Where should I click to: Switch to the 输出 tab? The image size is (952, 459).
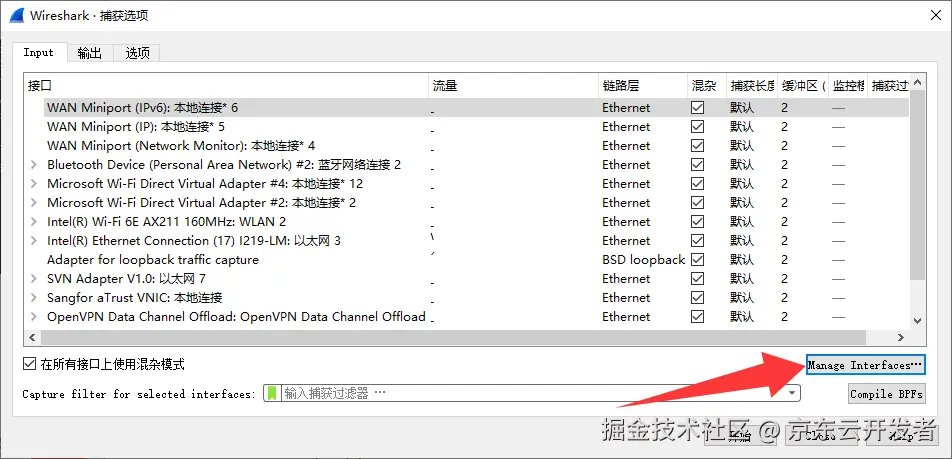tap(90, 53)
